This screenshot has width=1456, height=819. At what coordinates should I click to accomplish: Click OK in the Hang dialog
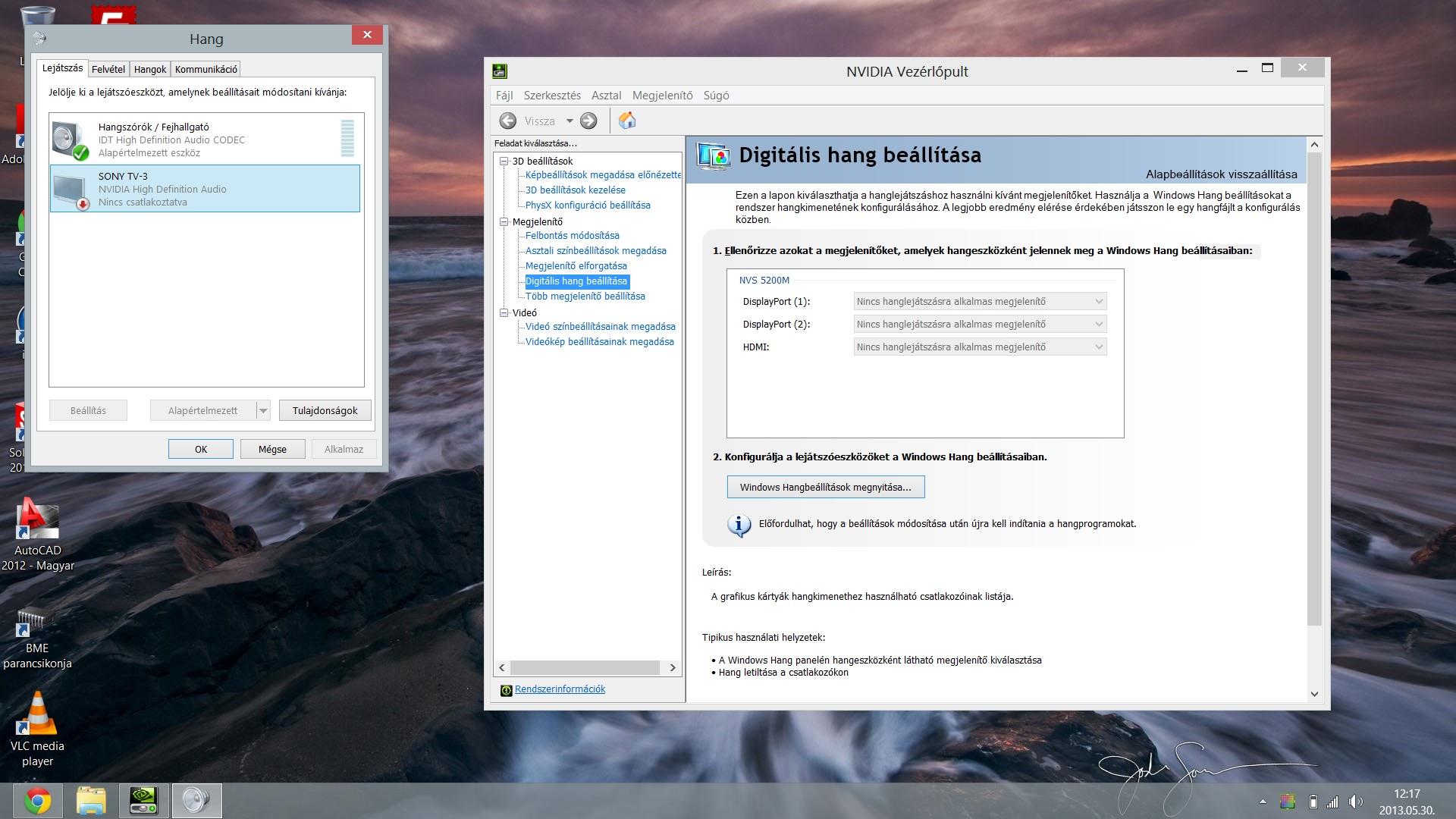point(201,449)
